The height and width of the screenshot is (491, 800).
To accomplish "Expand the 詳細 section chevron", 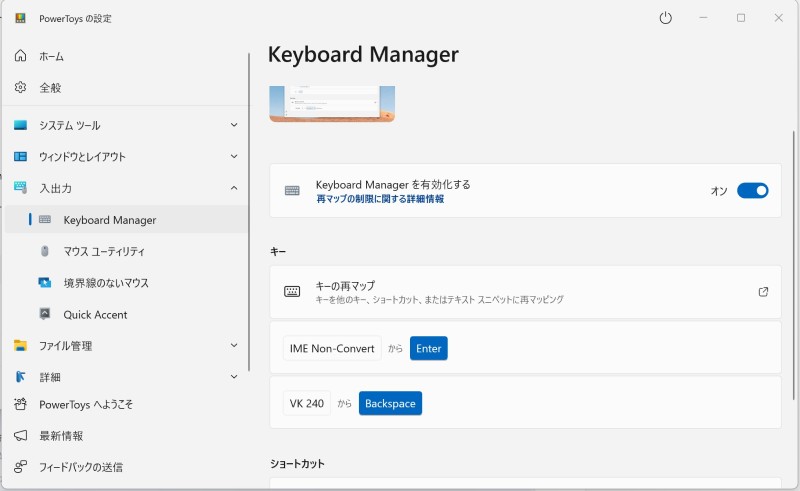I will (234, 377).
